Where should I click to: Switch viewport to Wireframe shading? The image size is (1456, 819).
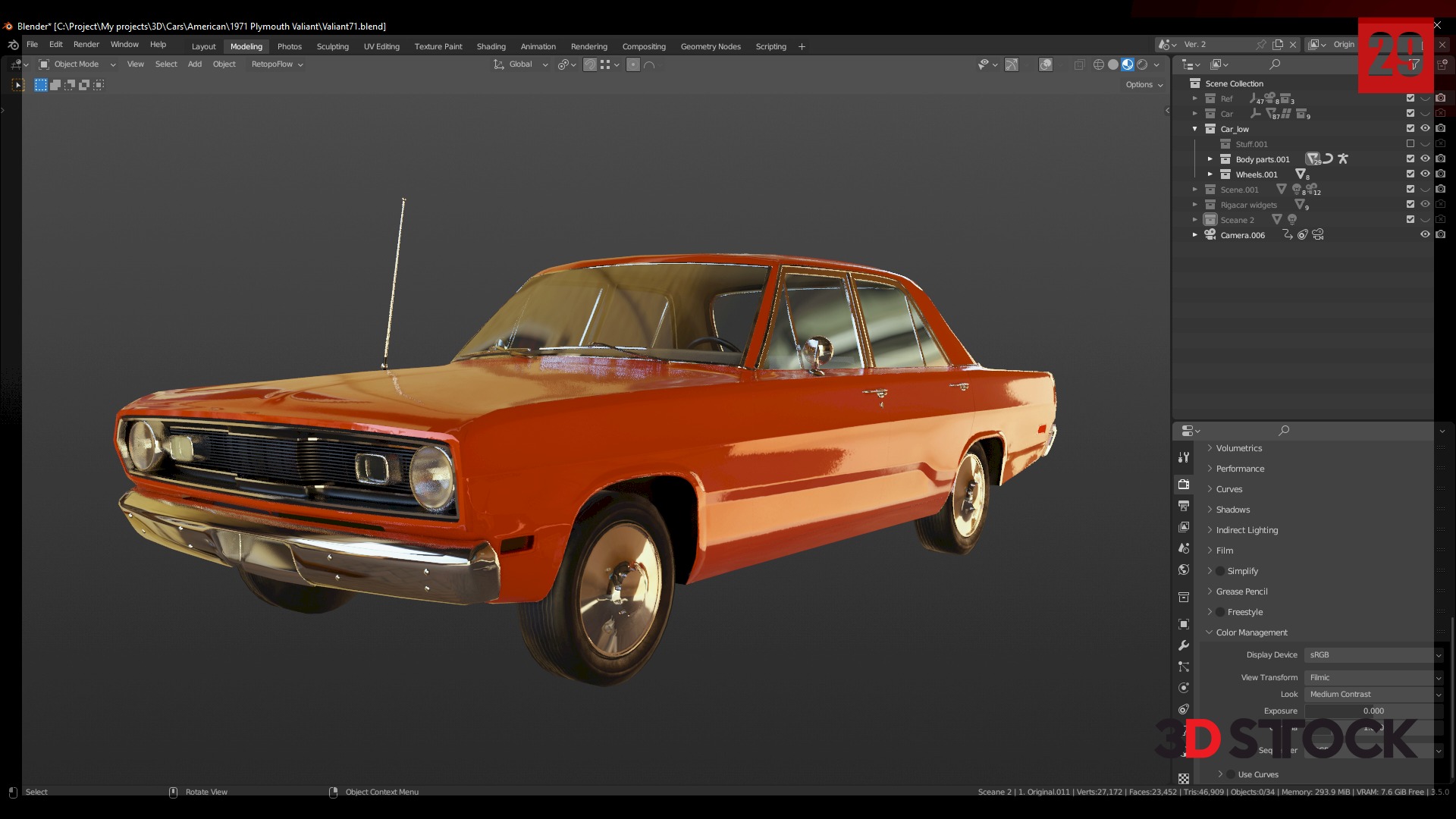[1099, 64]
